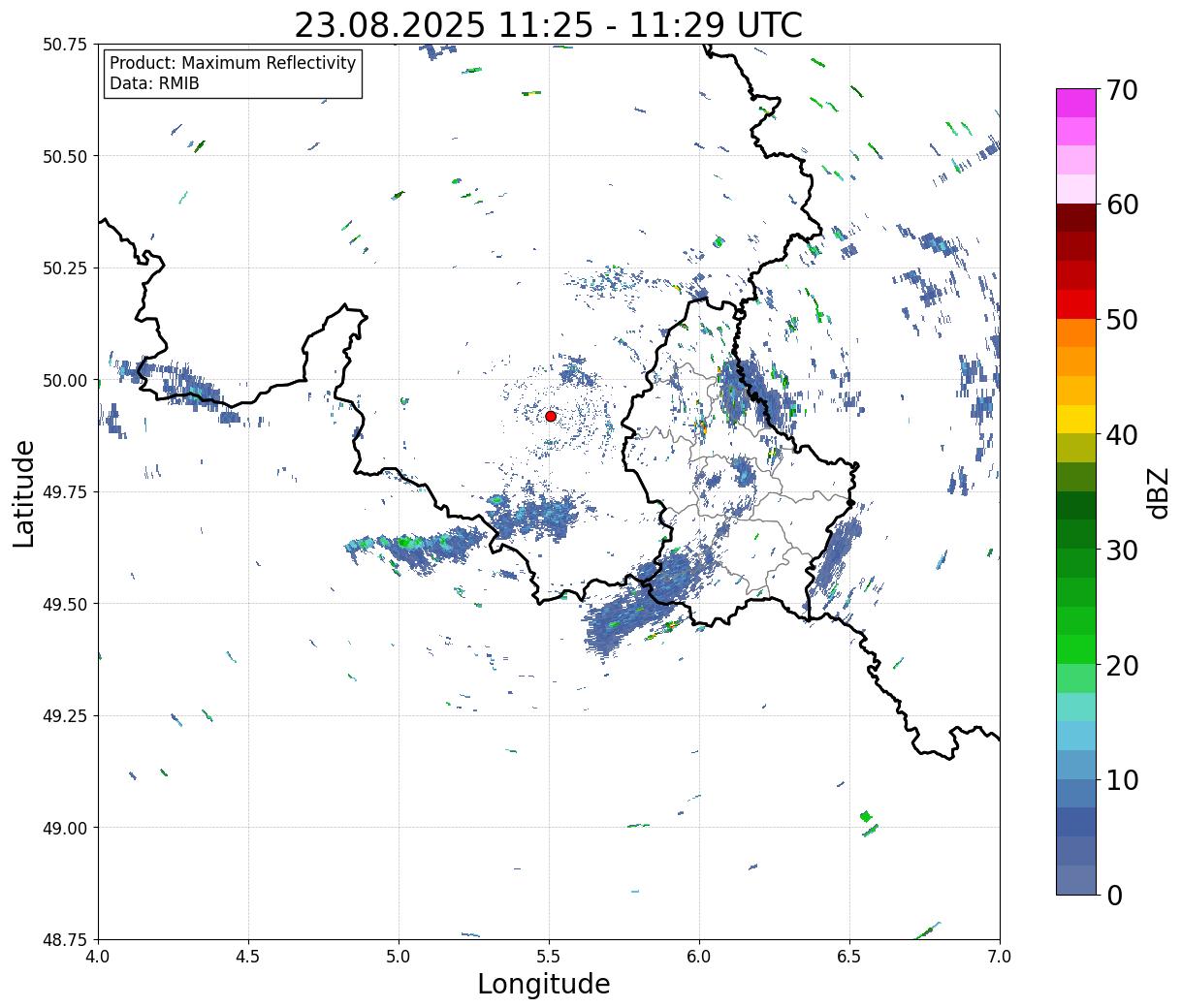Screen dimensions: 1182x1008
Task: Click the colorbar tick label 50
Action: [1121, 320]
